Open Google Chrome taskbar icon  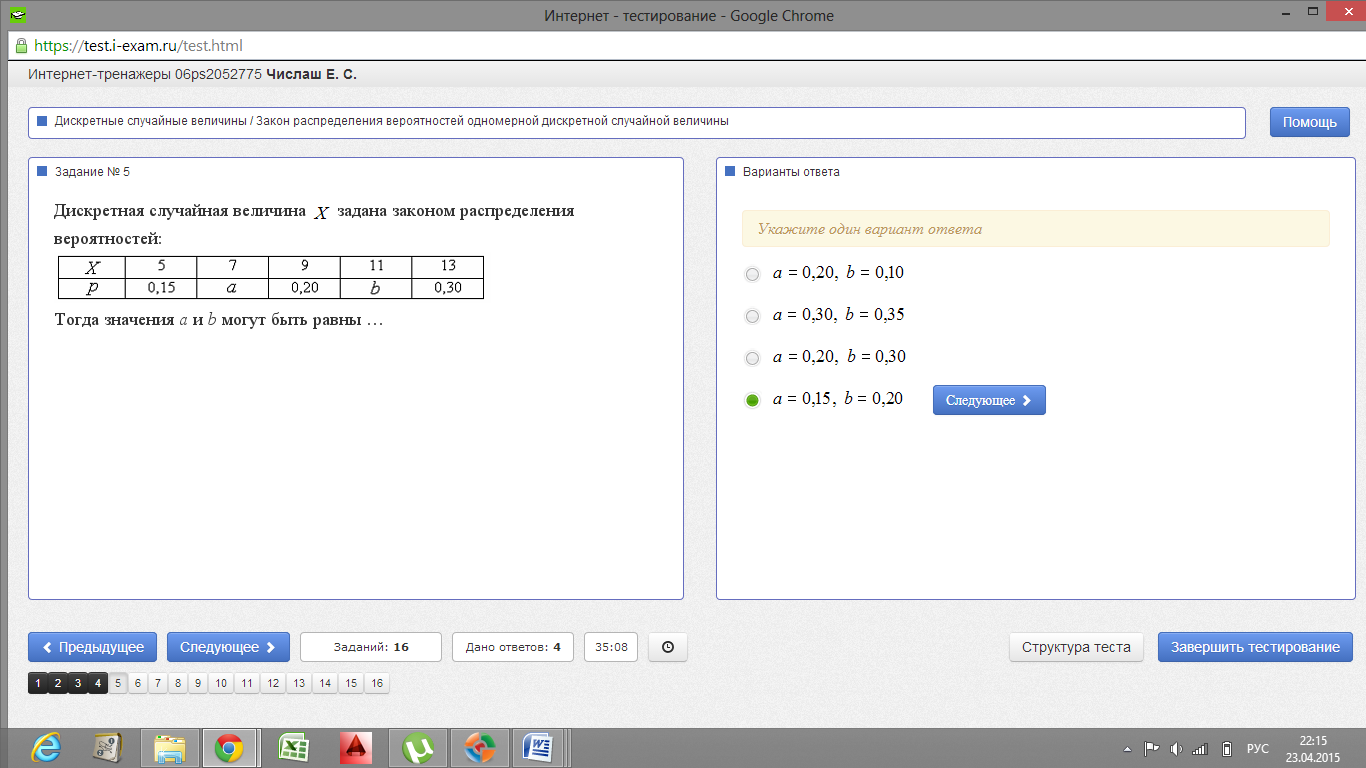[x=230, y=746]
